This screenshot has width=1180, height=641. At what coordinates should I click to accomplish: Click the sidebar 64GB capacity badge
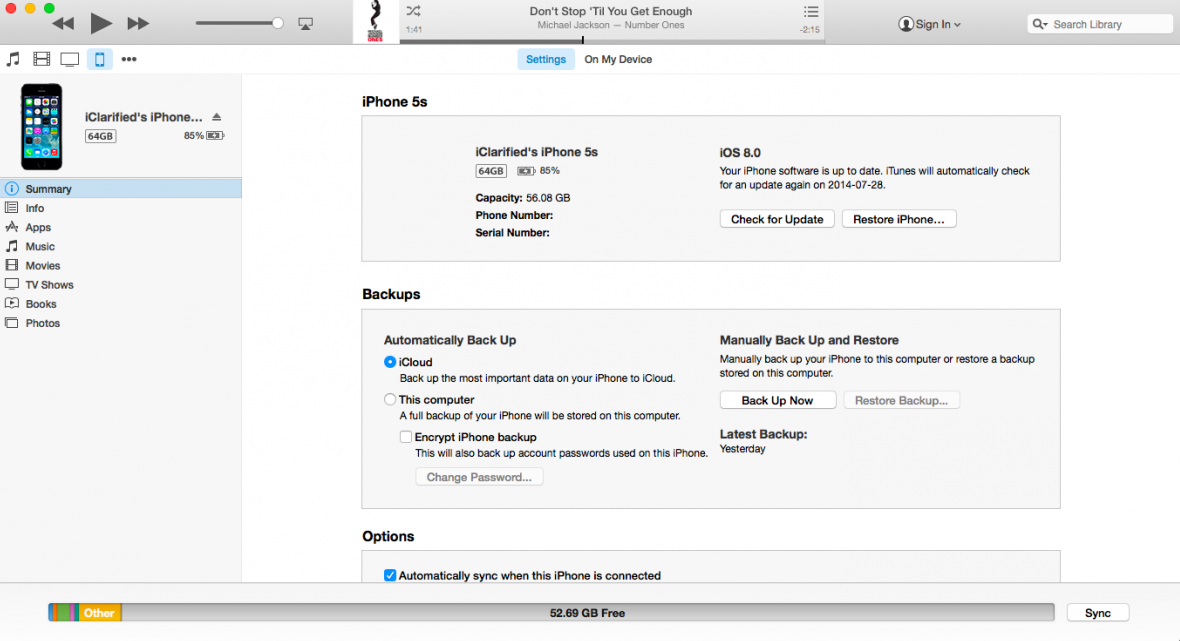(100, 136)
